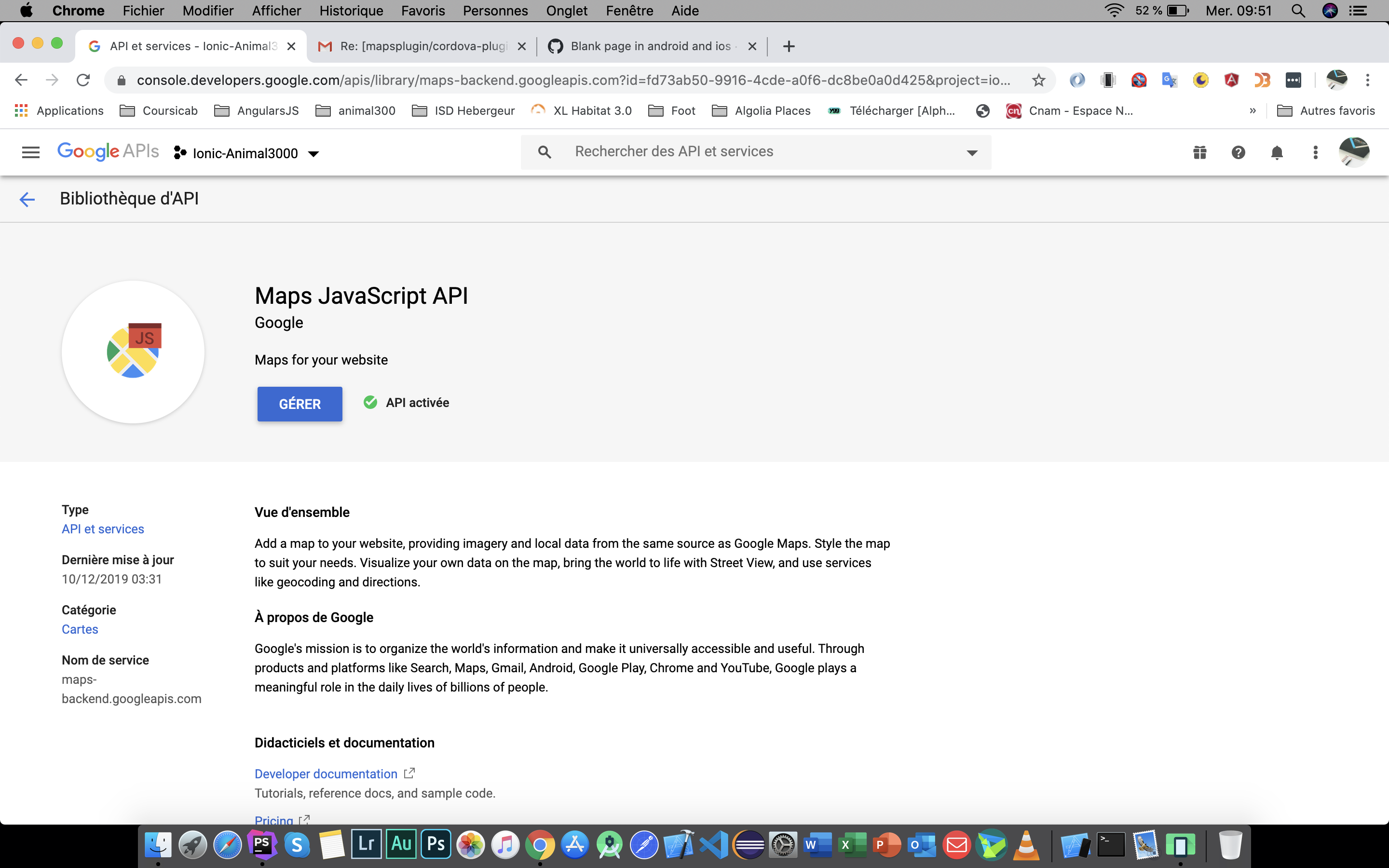Open the Google APIs navigation menu
This screenshot has height=868, width=1389.
pos(30,151)
